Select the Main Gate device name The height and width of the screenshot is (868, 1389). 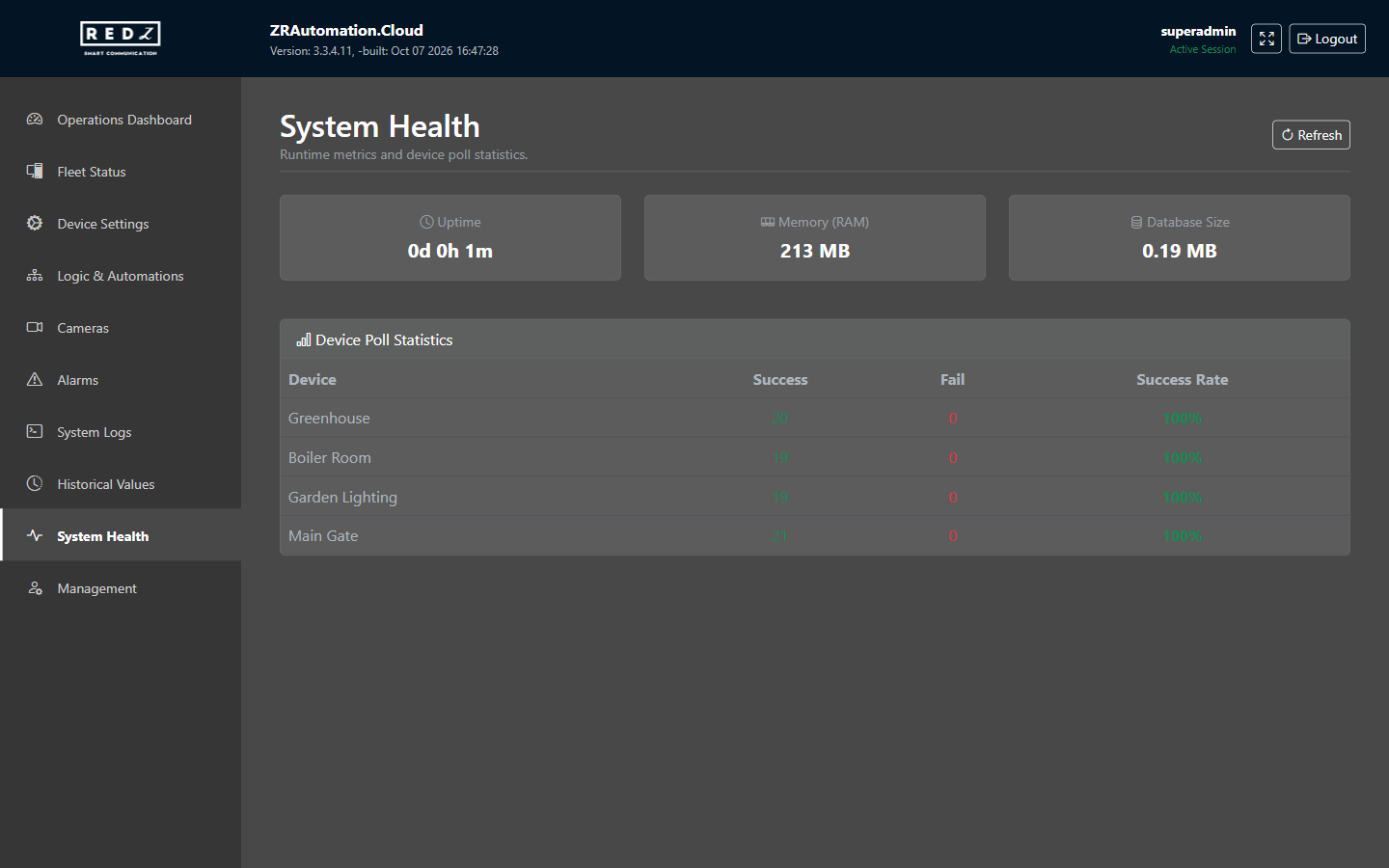(323, 535)
